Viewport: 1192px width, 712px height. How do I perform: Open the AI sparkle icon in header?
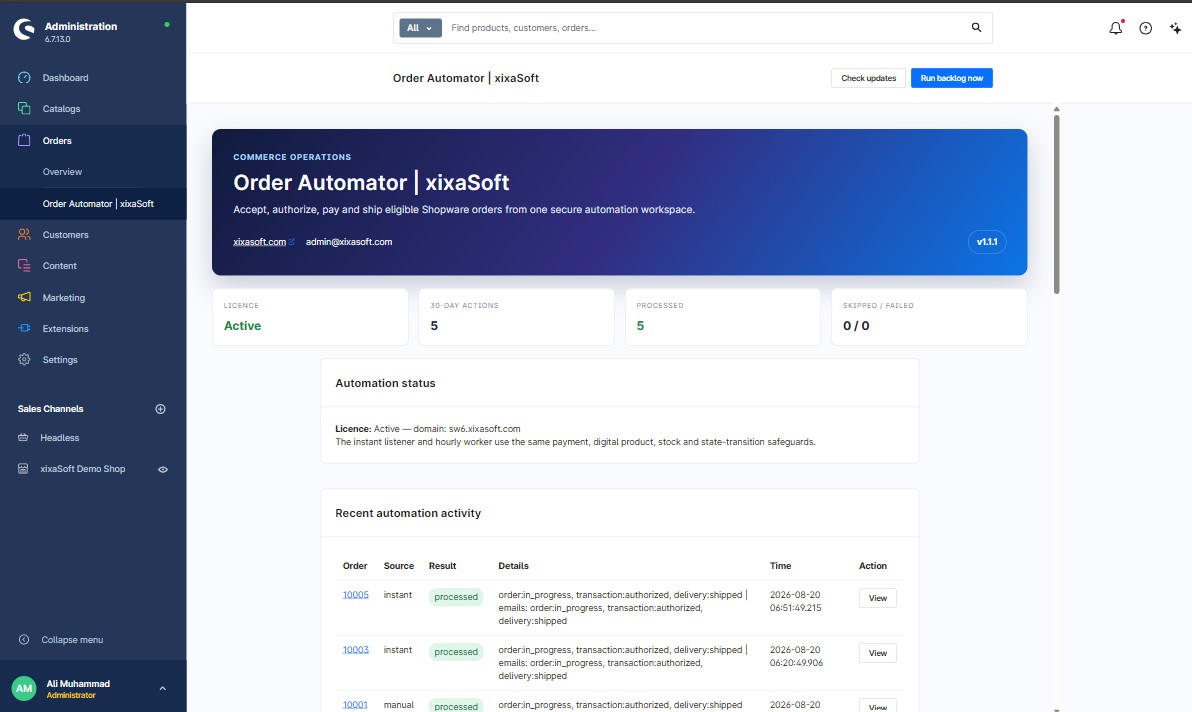(x=1175, y=28)
